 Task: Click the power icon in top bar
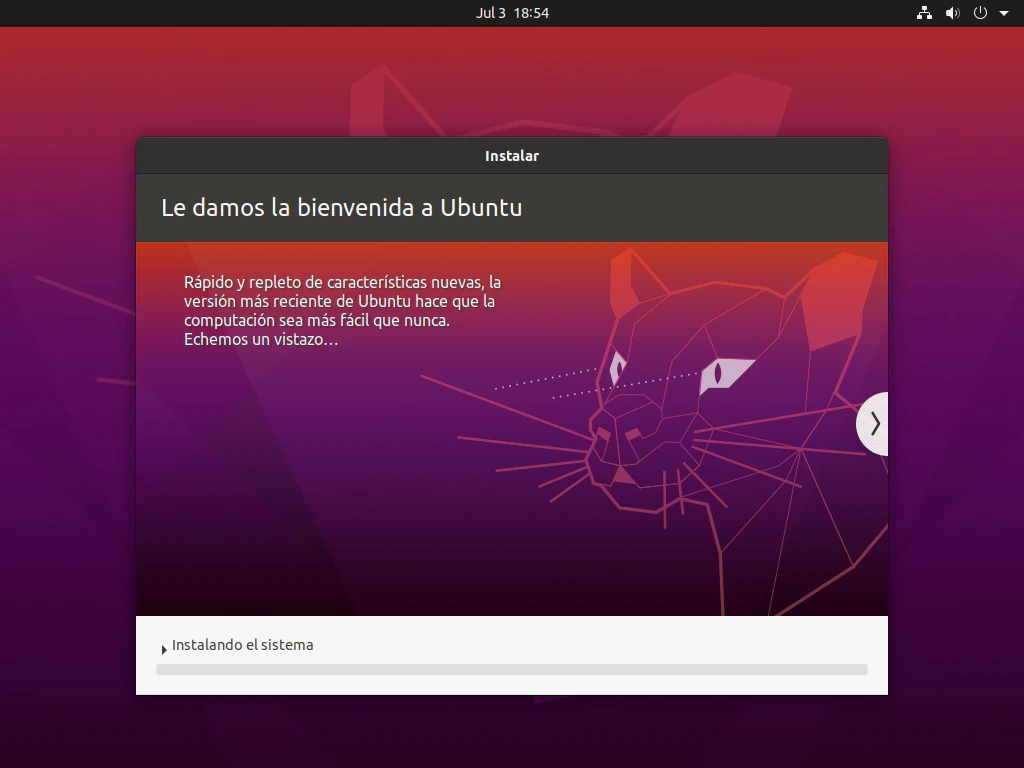click(x=980, y=13)
